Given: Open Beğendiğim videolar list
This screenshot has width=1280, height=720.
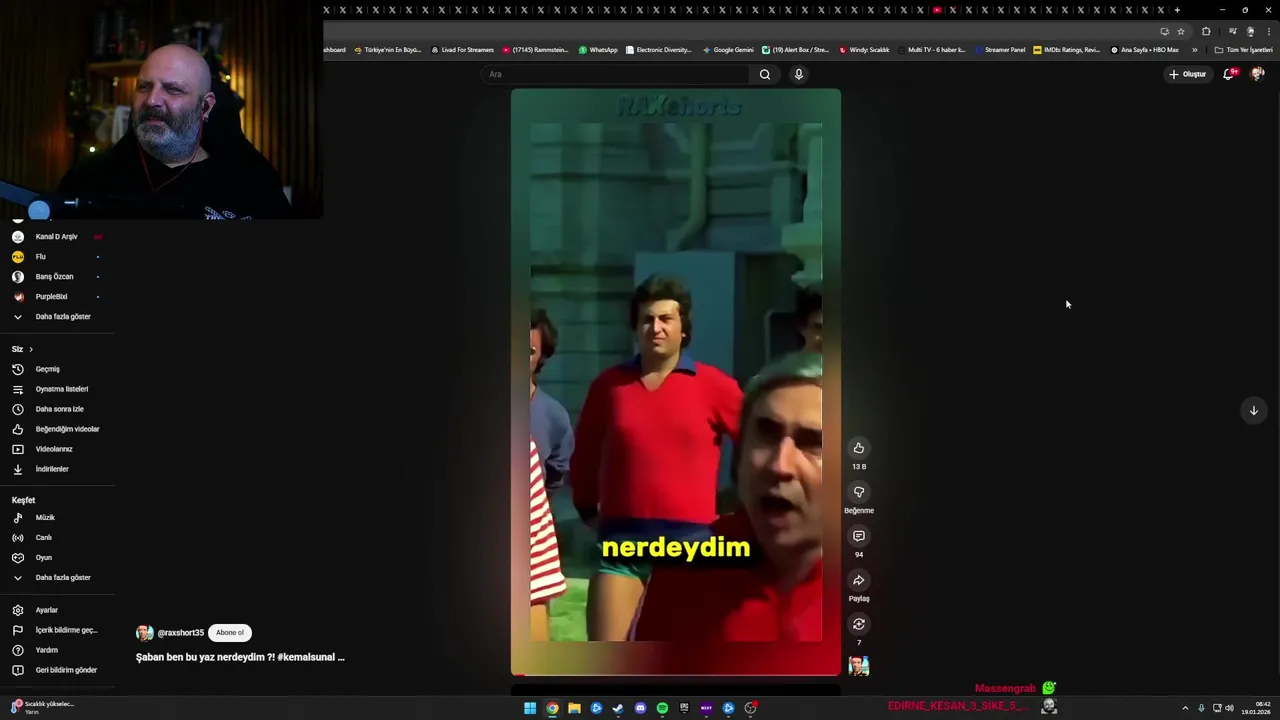Looking at the screenshot, I should 57,429.
